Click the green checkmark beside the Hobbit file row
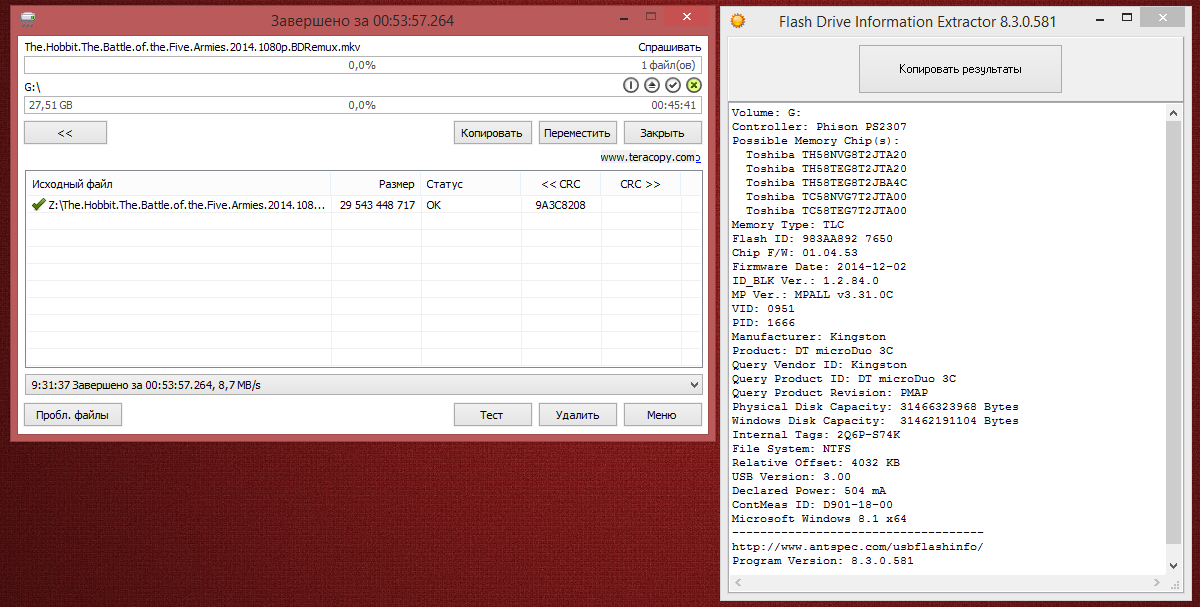 (38, 205)
